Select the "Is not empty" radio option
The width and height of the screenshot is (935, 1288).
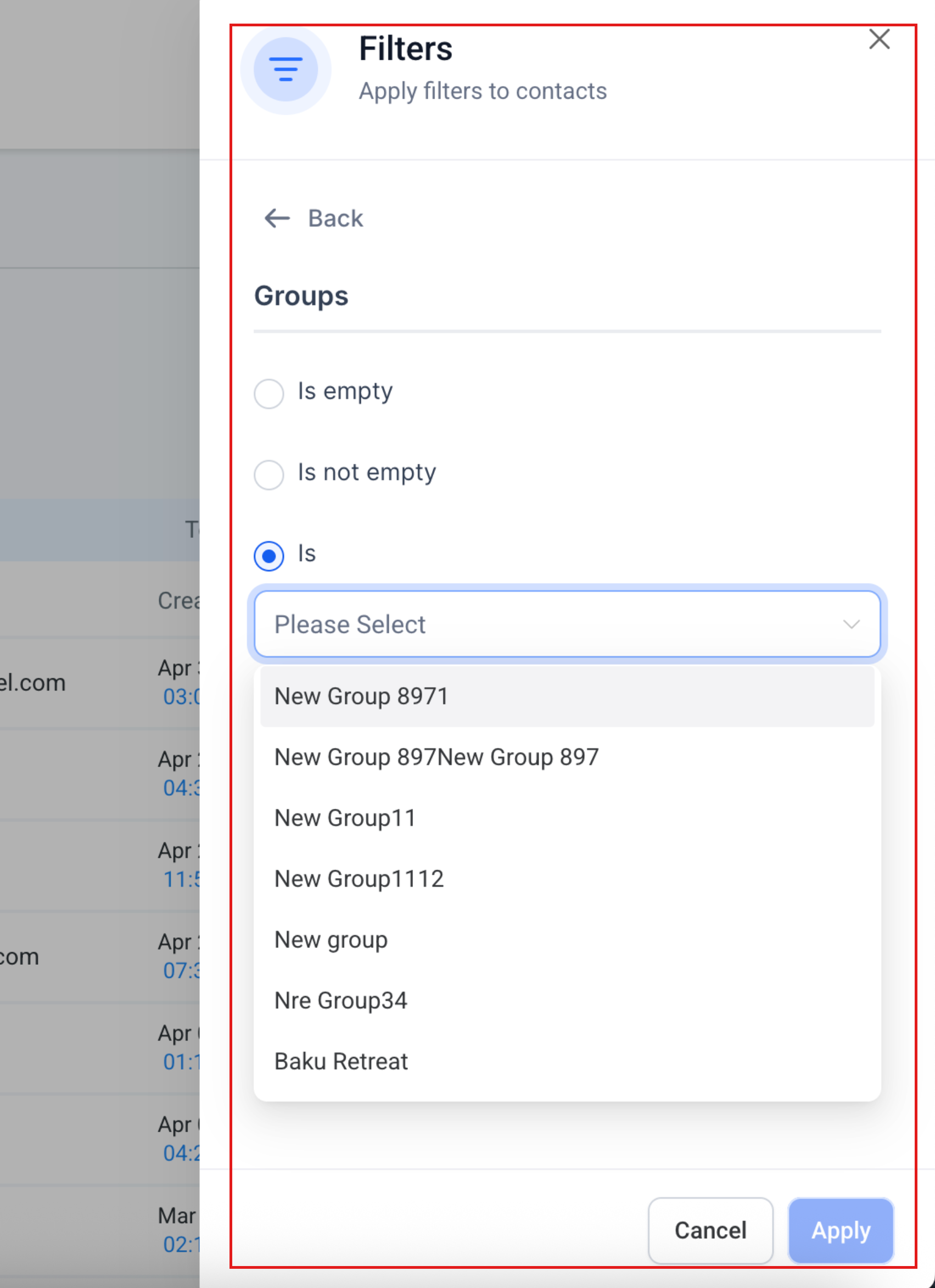tap(268, 474)
